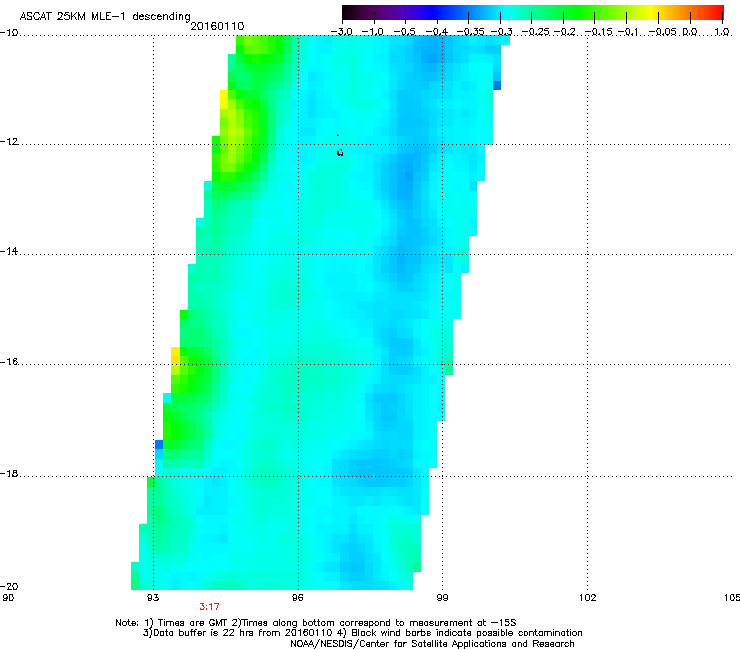Select the -16 latitude axis label
Image resolution: width=740 pixels, height=650 pixels.
(9, 362)
